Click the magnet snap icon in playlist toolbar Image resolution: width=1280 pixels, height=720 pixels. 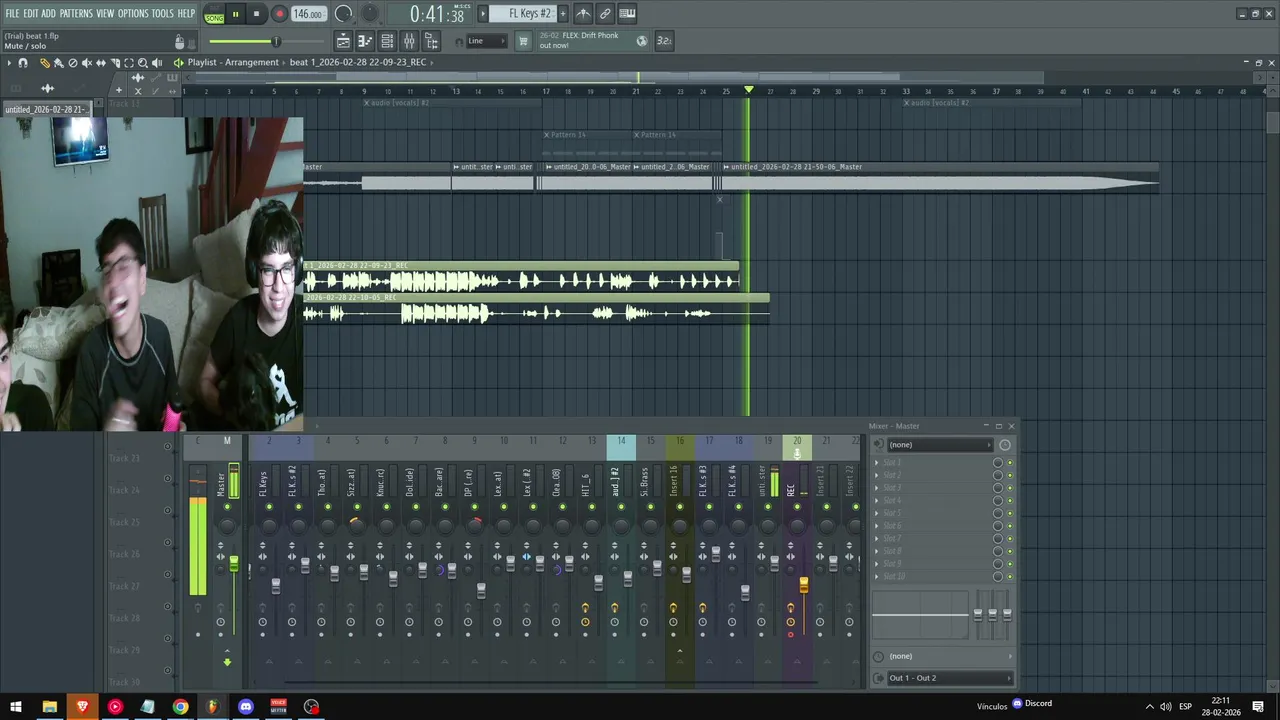(x=23, y=63)
